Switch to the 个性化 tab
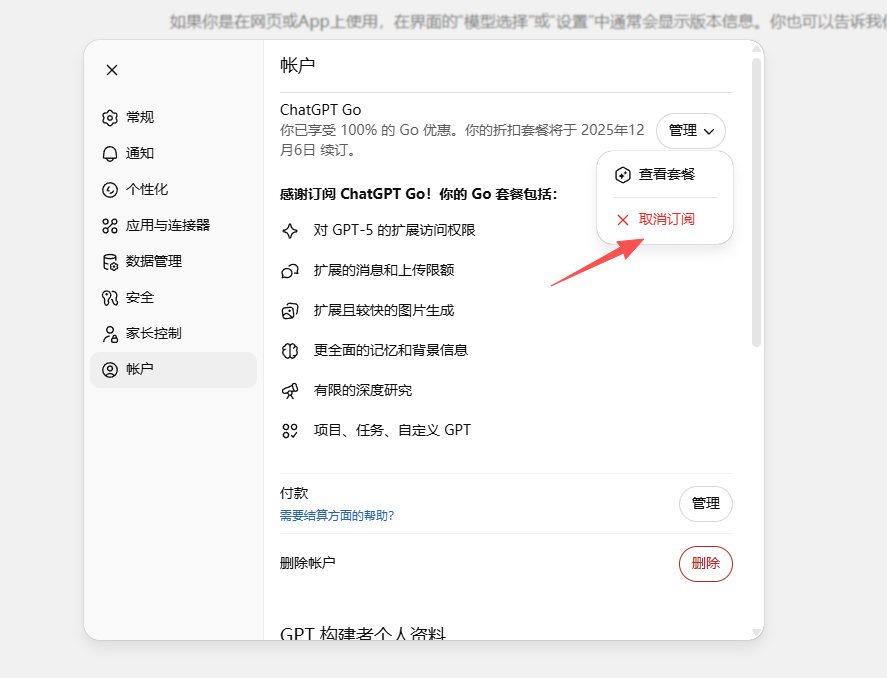 [x=173, y=189]
